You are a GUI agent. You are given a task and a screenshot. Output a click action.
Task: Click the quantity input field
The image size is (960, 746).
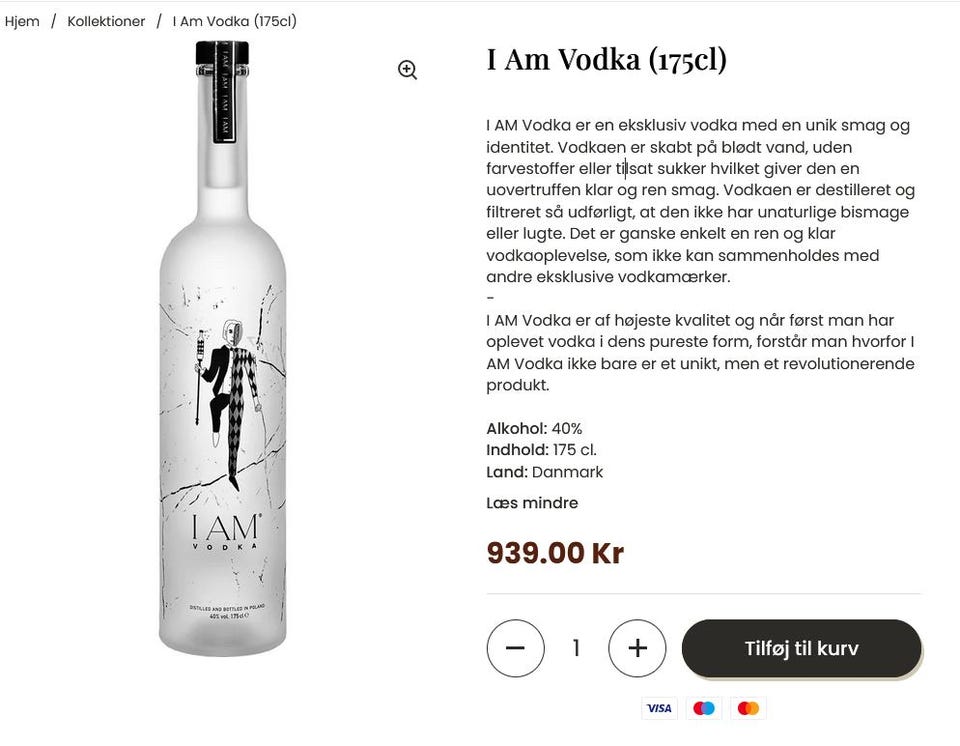[576, 648]
